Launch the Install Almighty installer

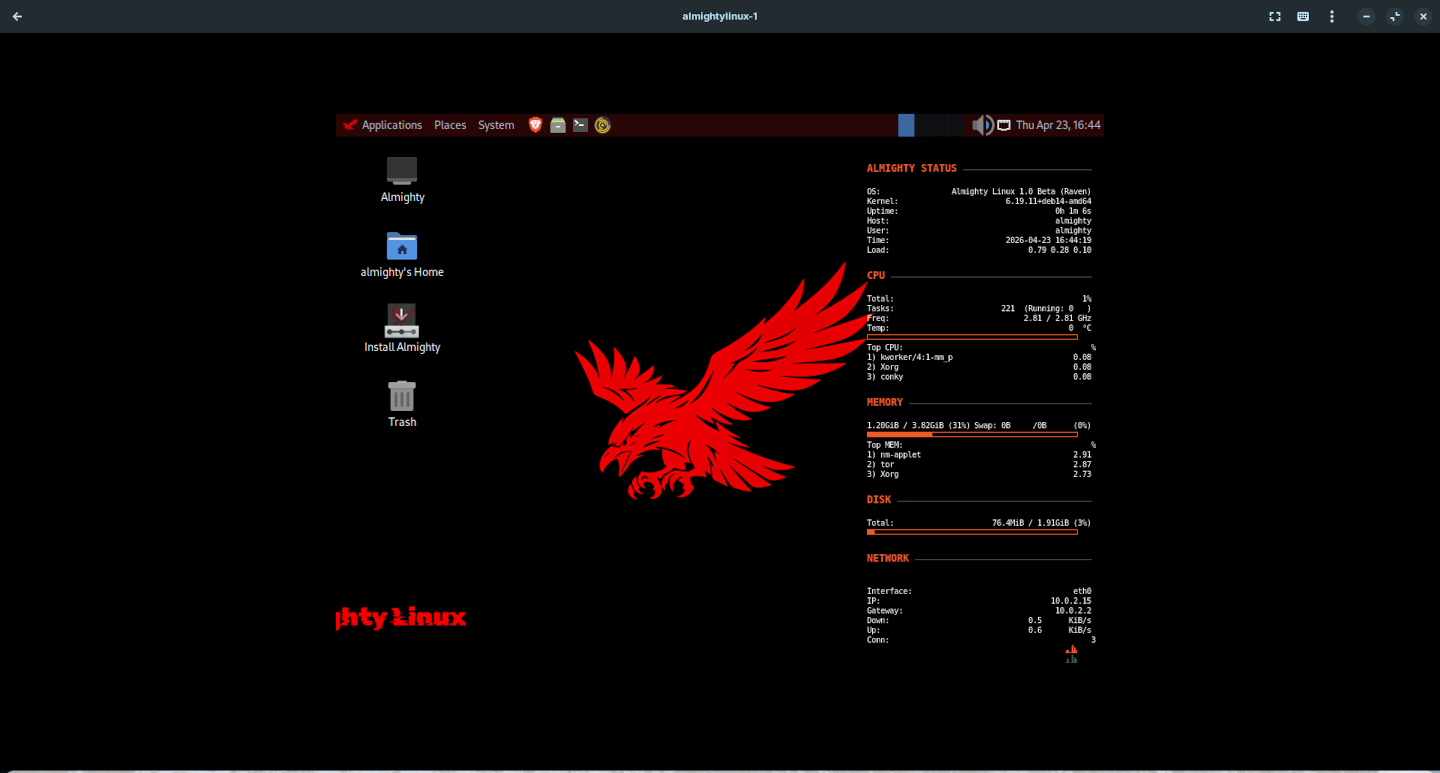click(402, 321)
